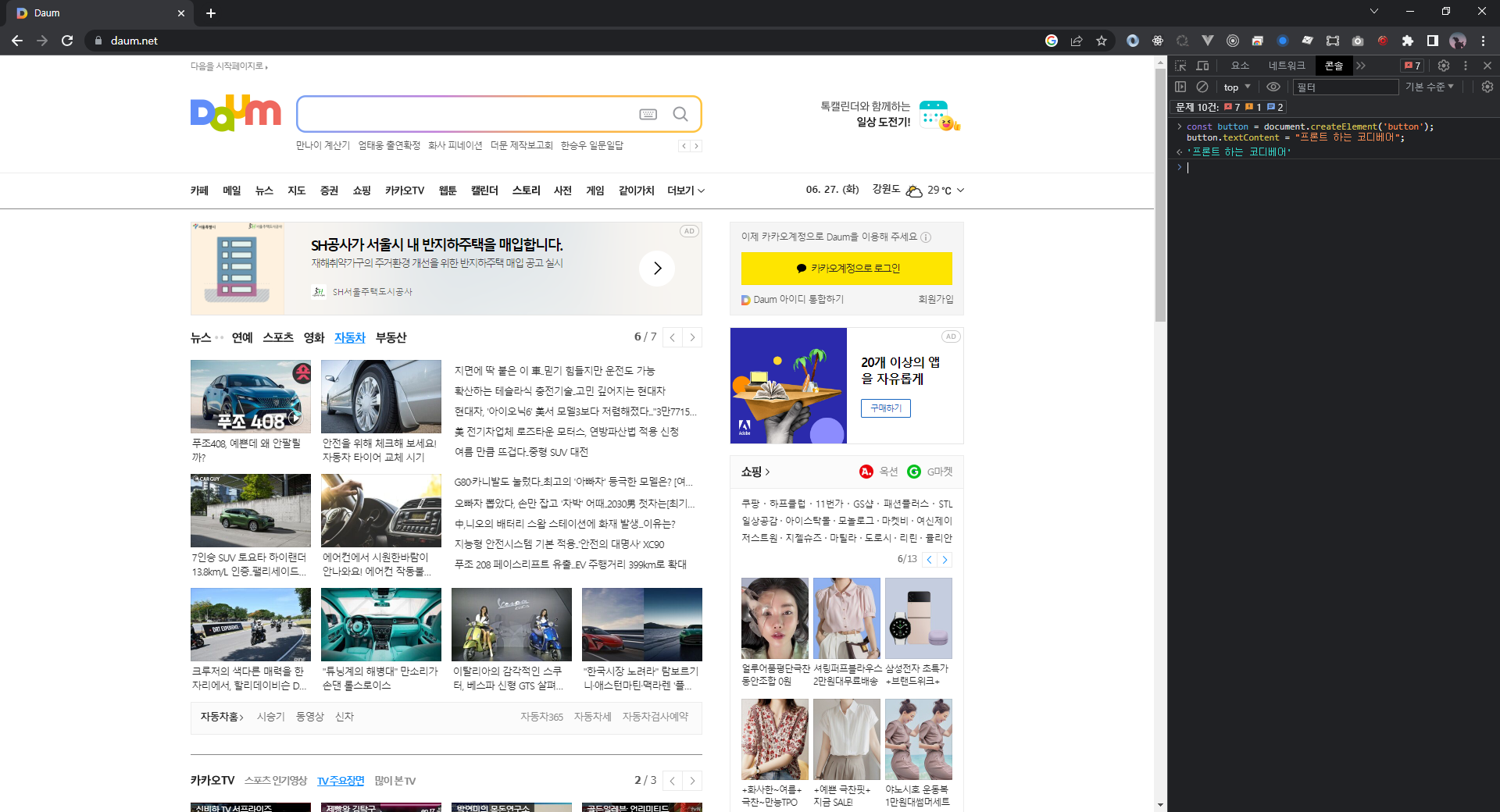Open the browser tab search chevron

click(1374, 12)
